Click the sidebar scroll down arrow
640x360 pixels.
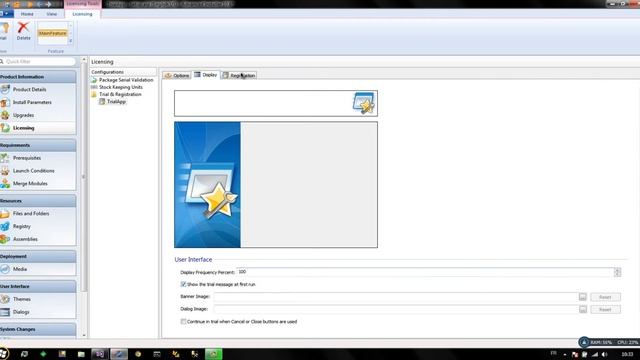(x=84, y=335)
